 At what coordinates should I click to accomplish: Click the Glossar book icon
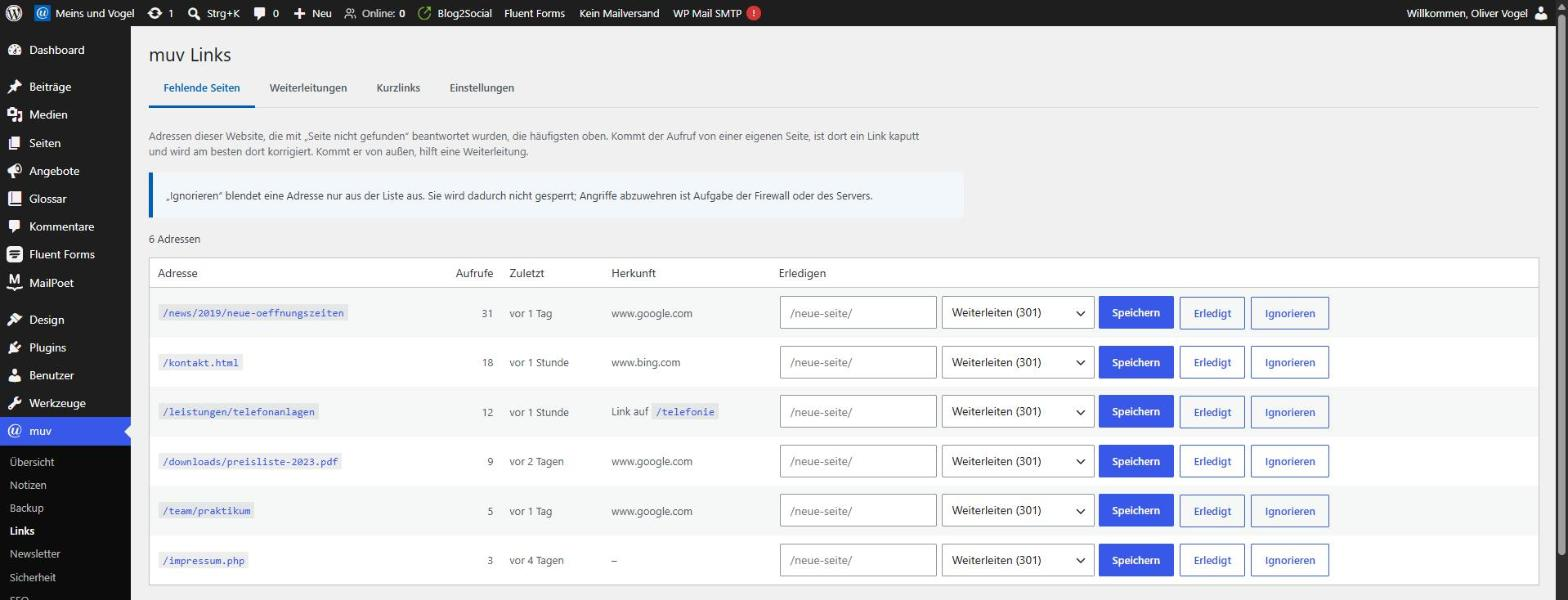pyautogui.click(x=14, y=199)
